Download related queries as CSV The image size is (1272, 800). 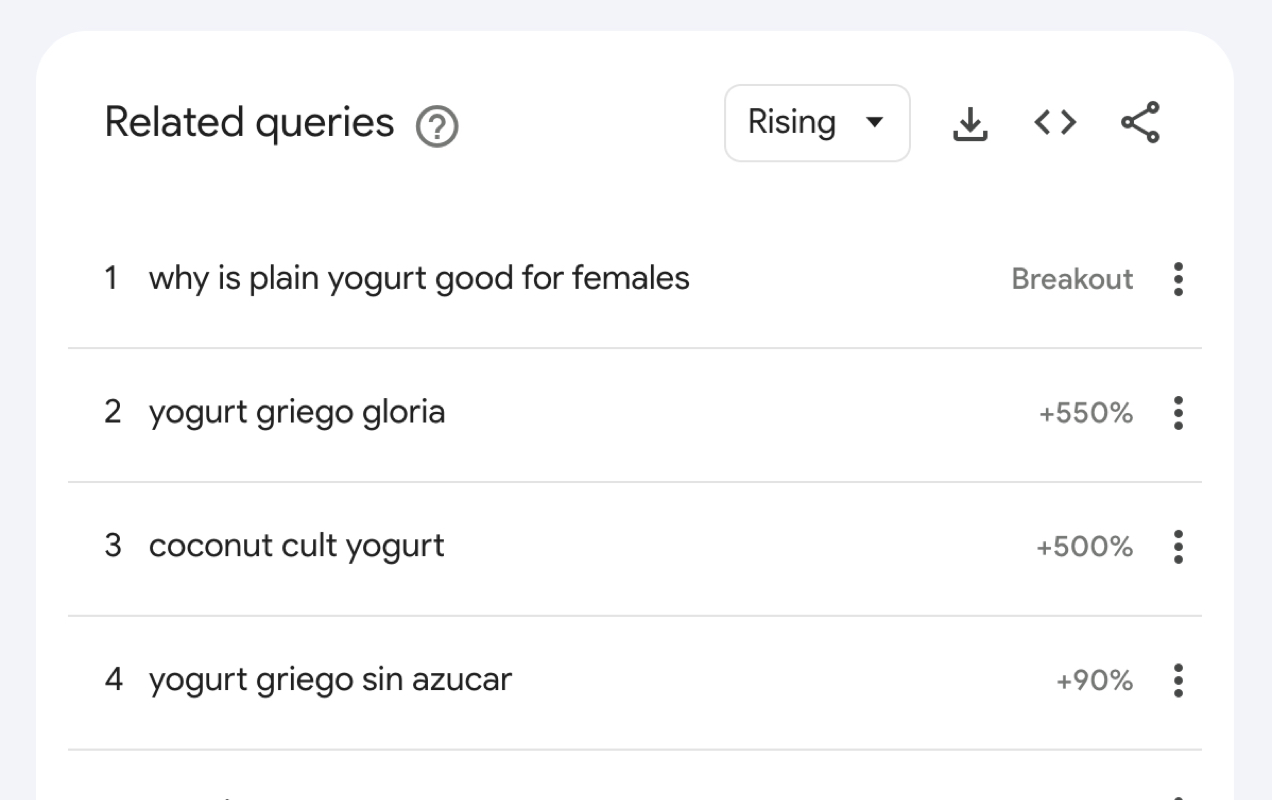(969, 123)
